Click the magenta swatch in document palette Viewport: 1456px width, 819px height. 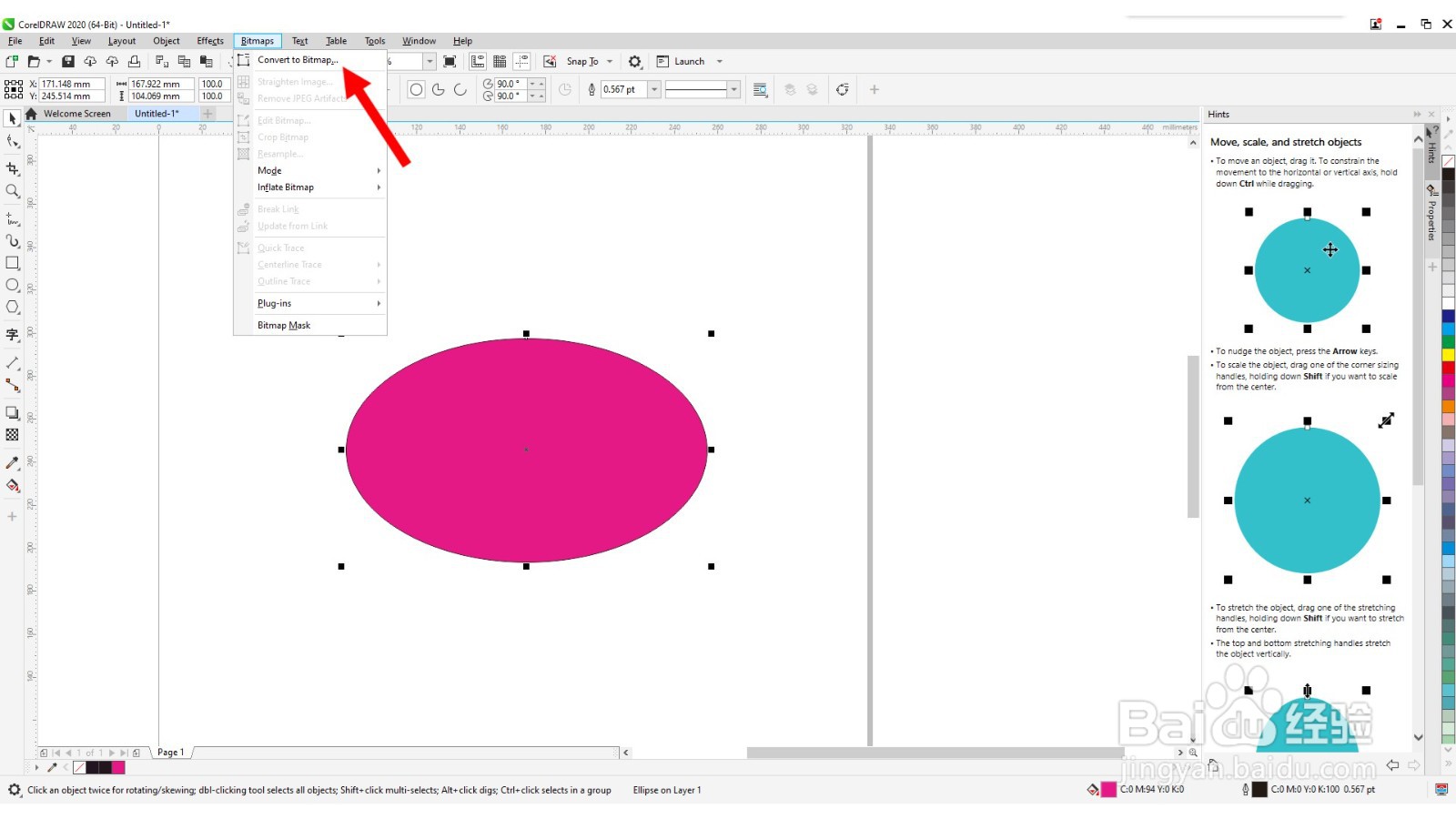[x=118, y=768]
